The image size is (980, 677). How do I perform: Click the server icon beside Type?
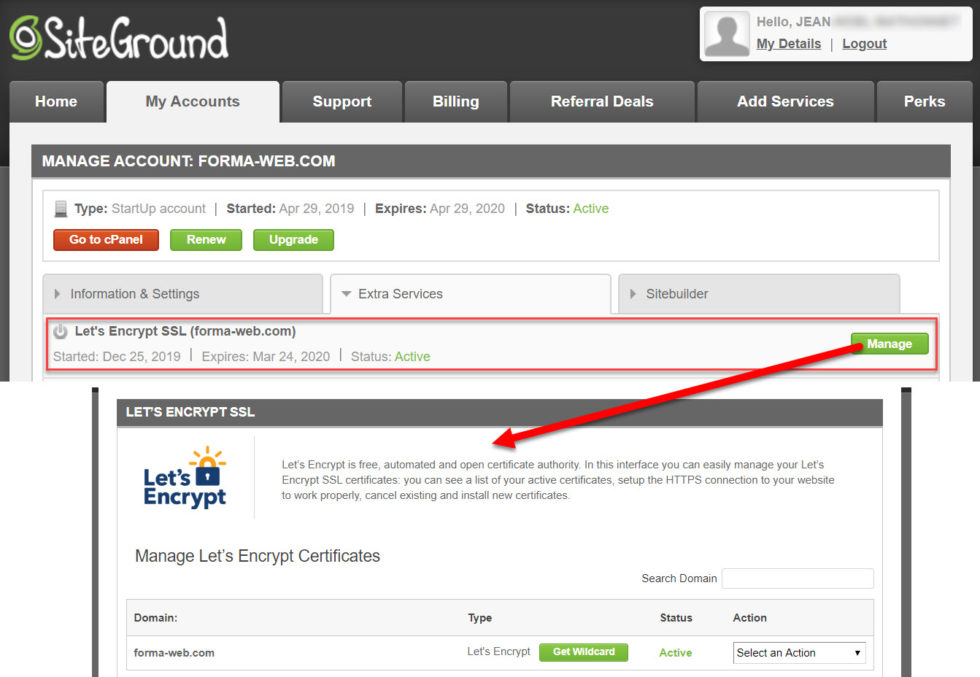pos(61,209)
